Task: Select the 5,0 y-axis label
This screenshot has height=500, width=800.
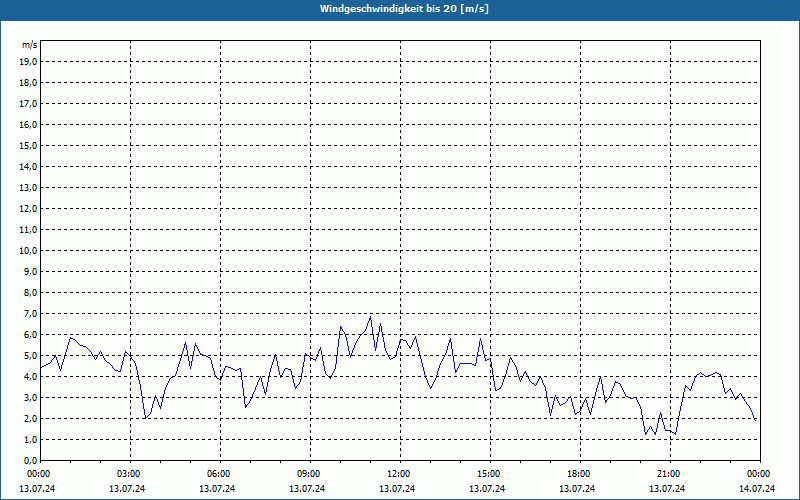Action: click(30, 356)
